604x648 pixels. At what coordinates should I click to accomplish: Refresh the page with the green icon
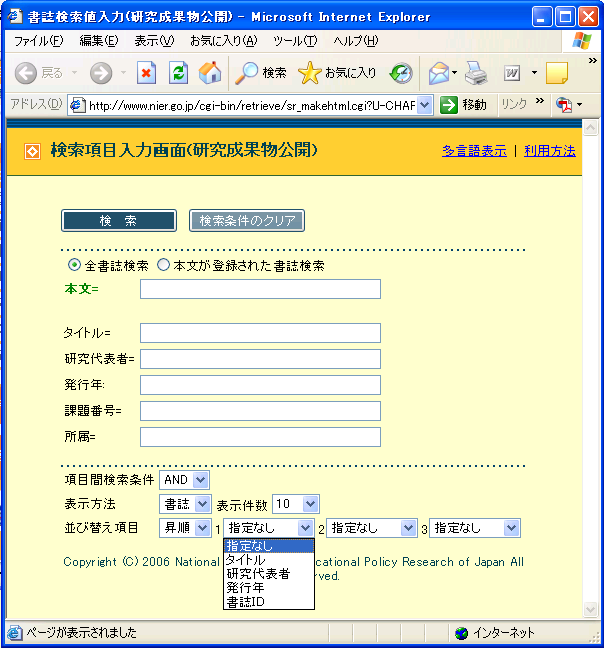[178, 73]
